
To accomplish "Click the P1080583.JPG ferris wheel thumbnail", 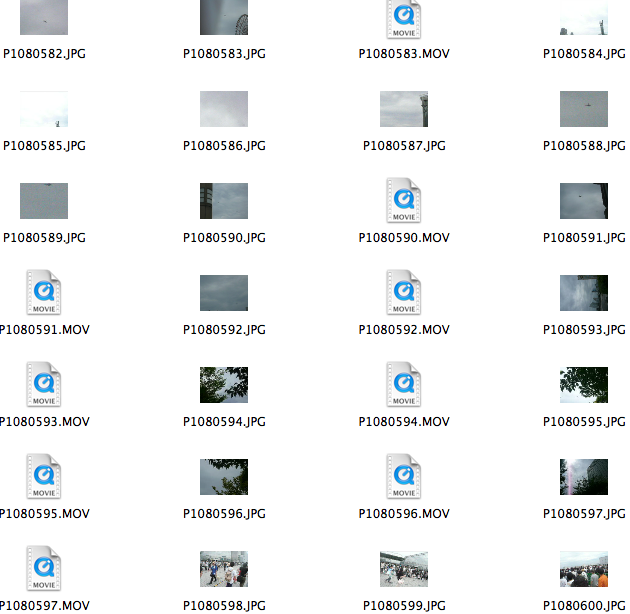I will 224,17.
